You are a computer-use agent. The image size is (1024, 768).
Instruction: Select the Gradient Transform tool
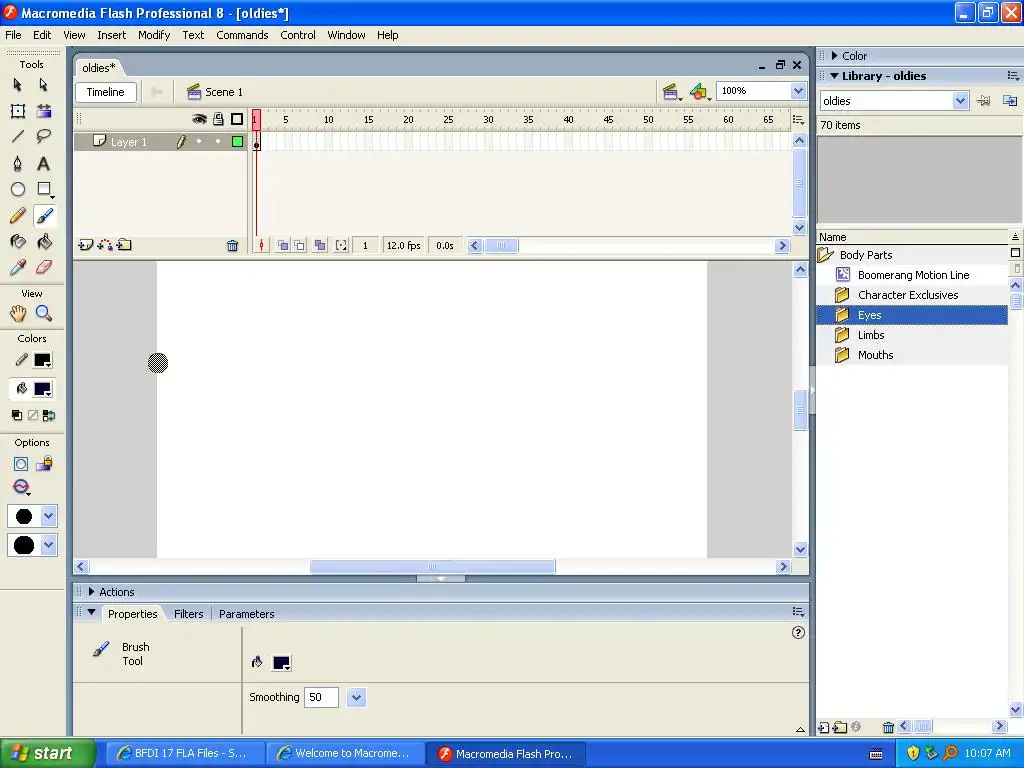tap(44, 111)
